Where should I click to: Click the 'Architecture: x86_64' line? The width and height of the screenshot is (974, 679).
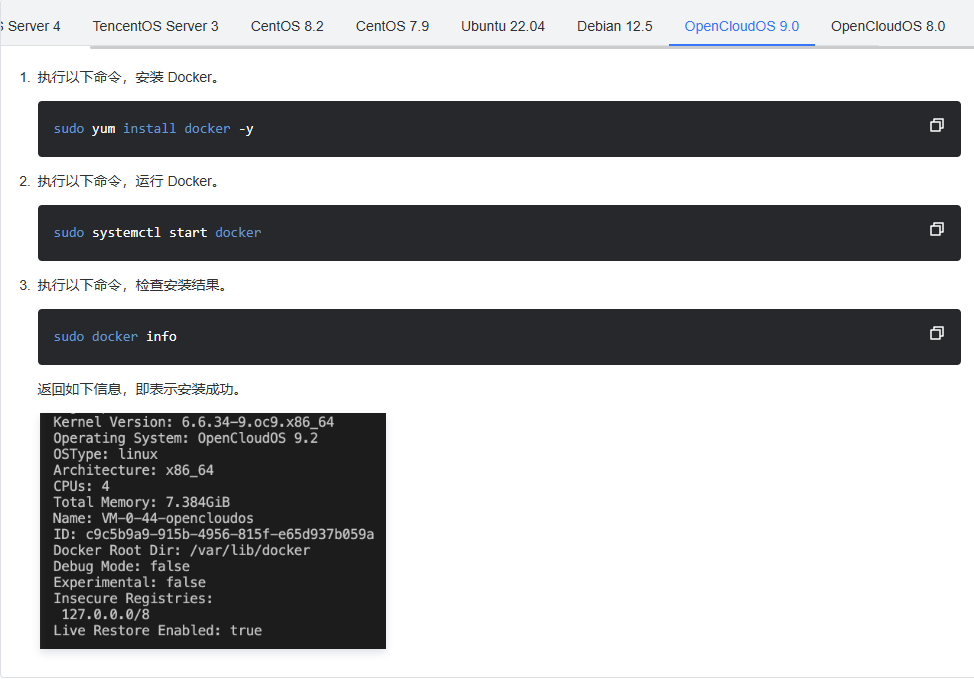(134, 470)
